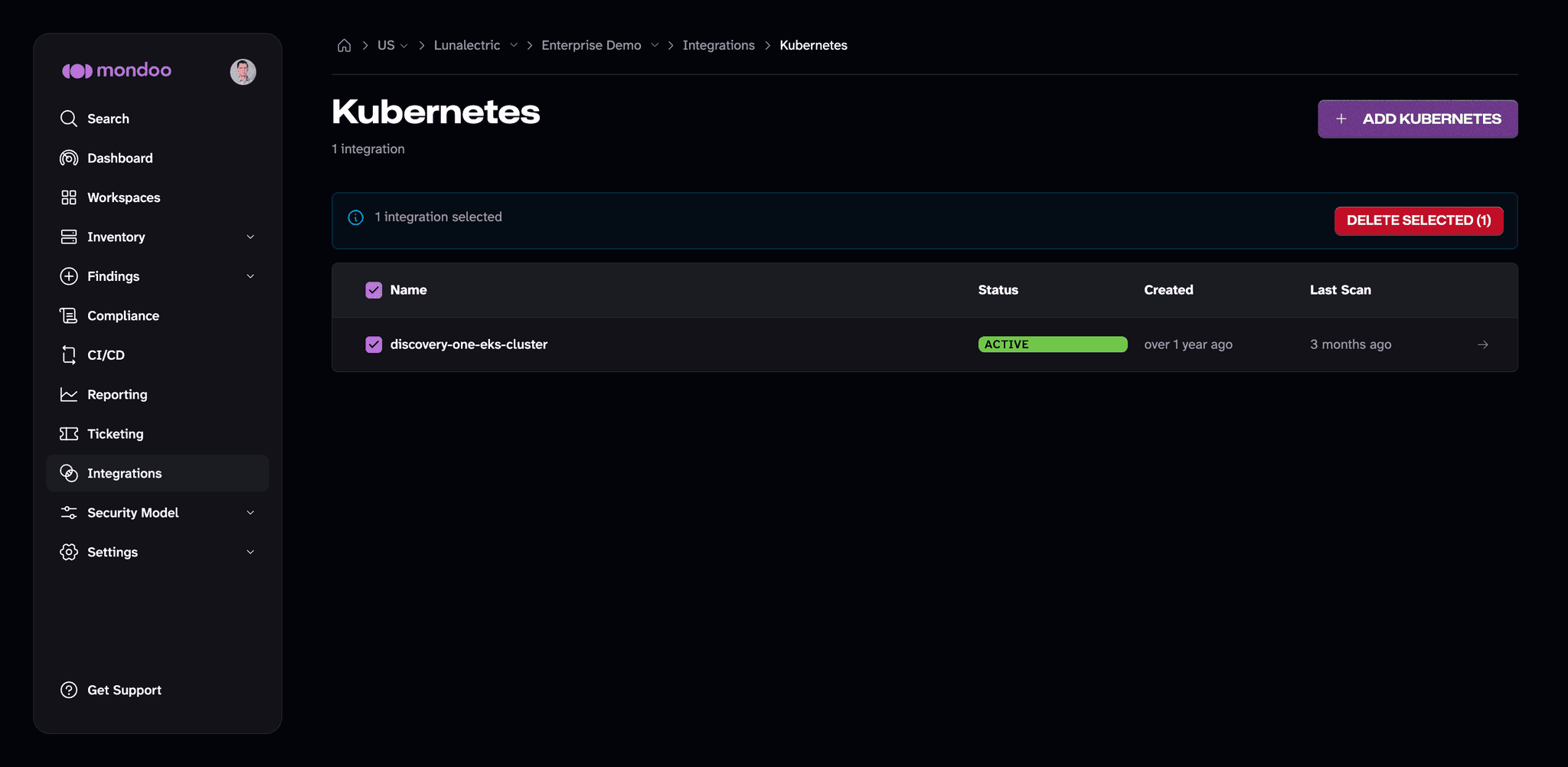Click plus icon on Add Kubernetes button

coord(1341,119)
